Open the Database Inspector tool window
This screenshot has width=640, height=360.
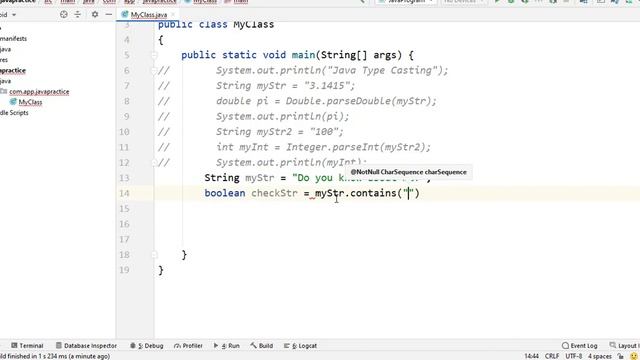(86, 346)
